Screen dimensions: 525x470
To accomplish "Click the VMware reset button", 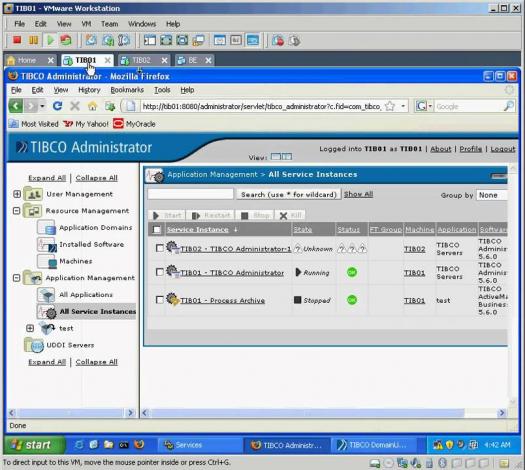I will click(66, 40).
